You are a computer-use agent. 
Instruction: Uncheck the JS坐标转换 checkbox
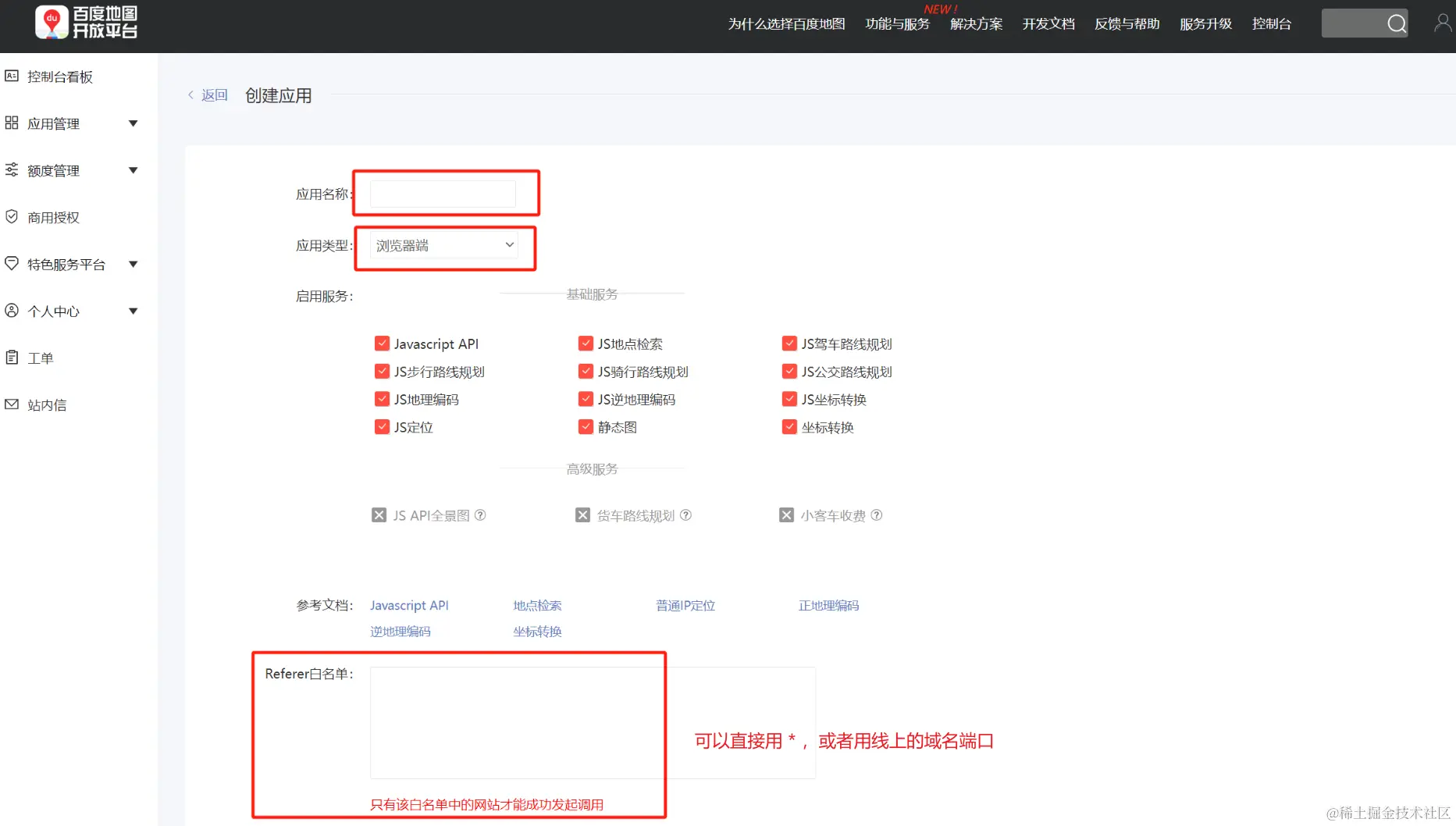point(789,399)
